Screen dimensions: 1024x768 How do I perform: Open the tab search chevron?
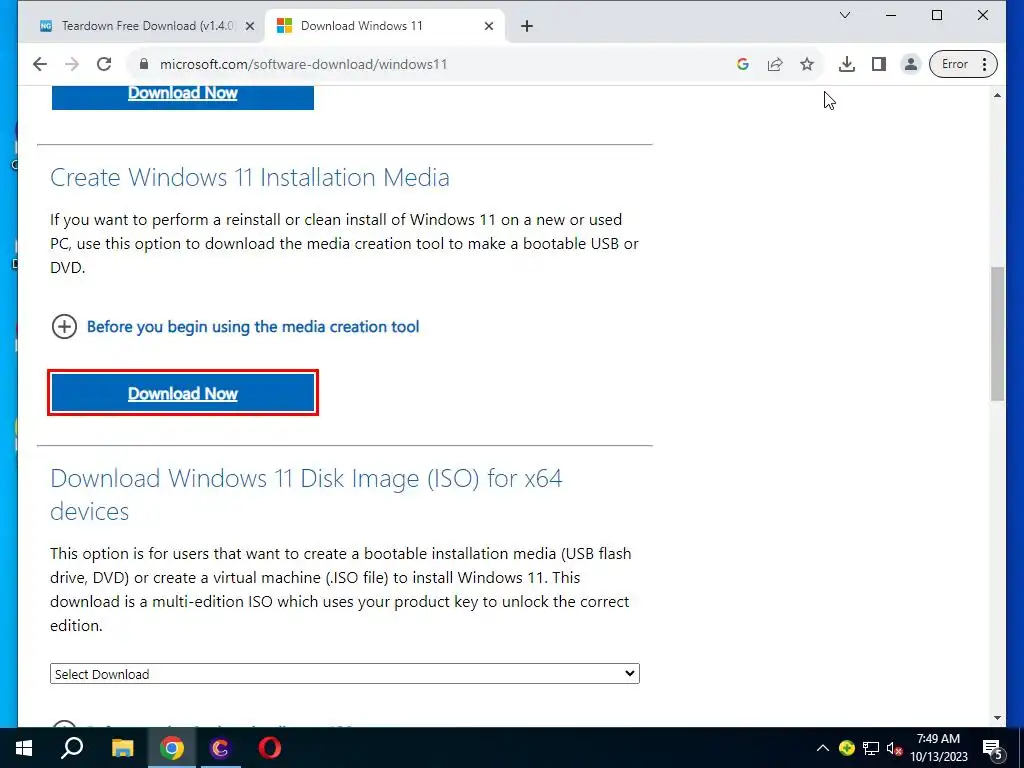[844, 15]
